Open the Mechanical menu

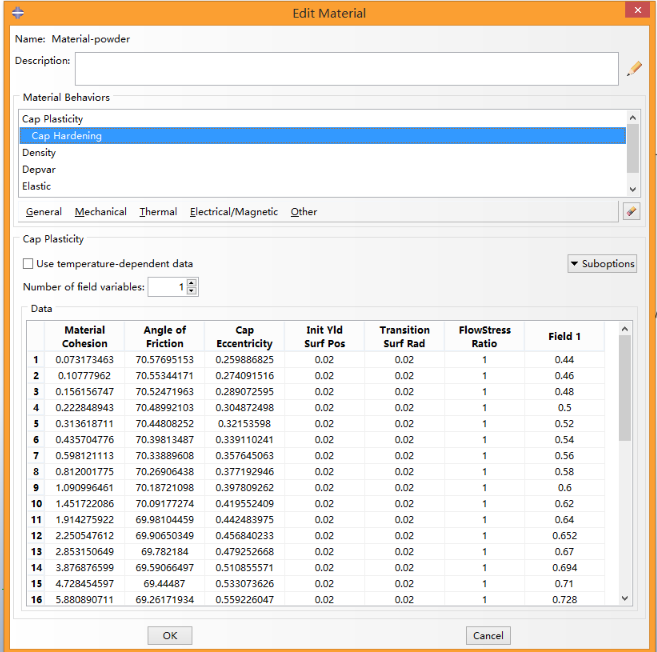(100, 212)
